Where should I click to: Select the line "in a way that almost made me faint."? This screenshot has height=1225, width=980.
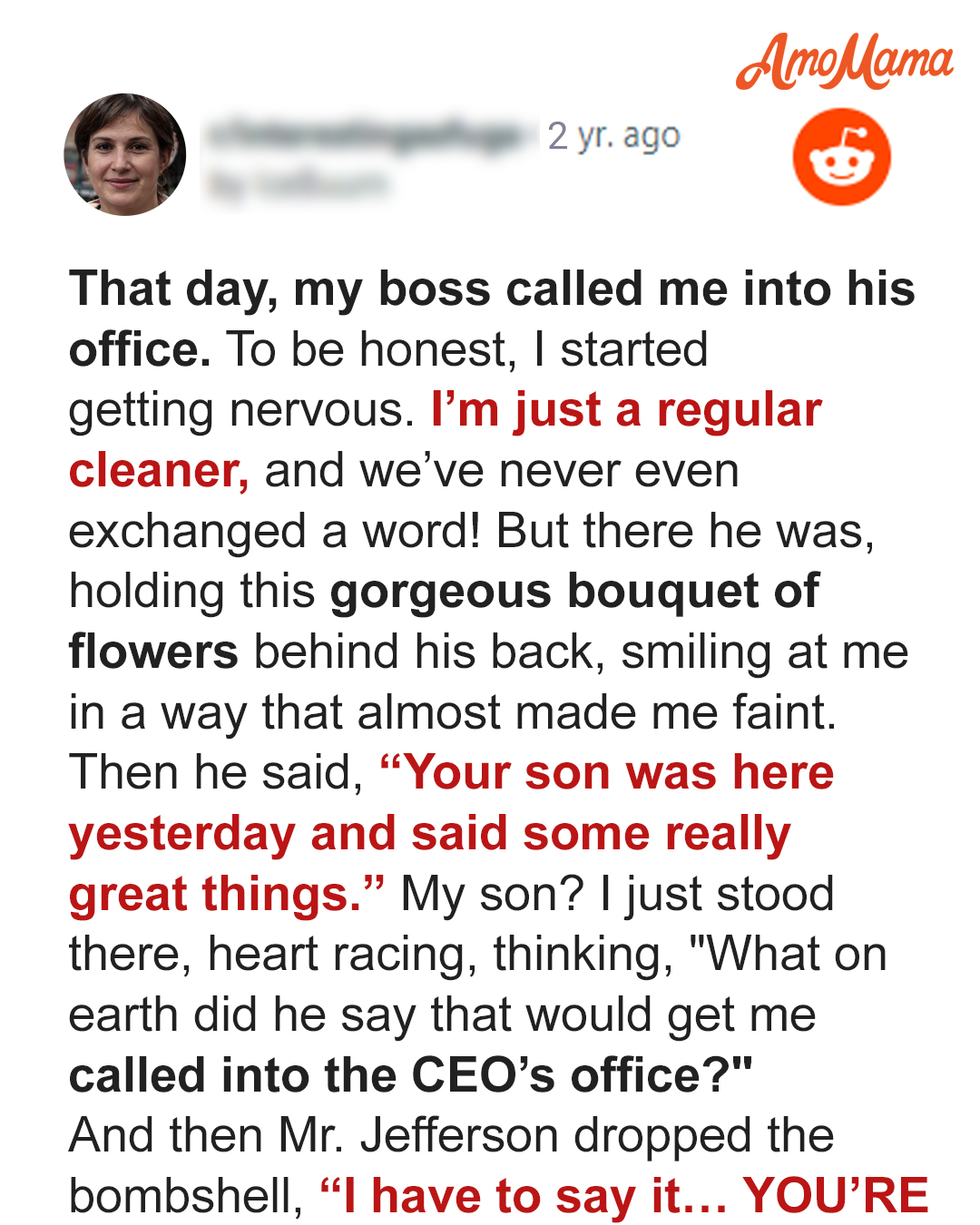(x=453, y=713)
